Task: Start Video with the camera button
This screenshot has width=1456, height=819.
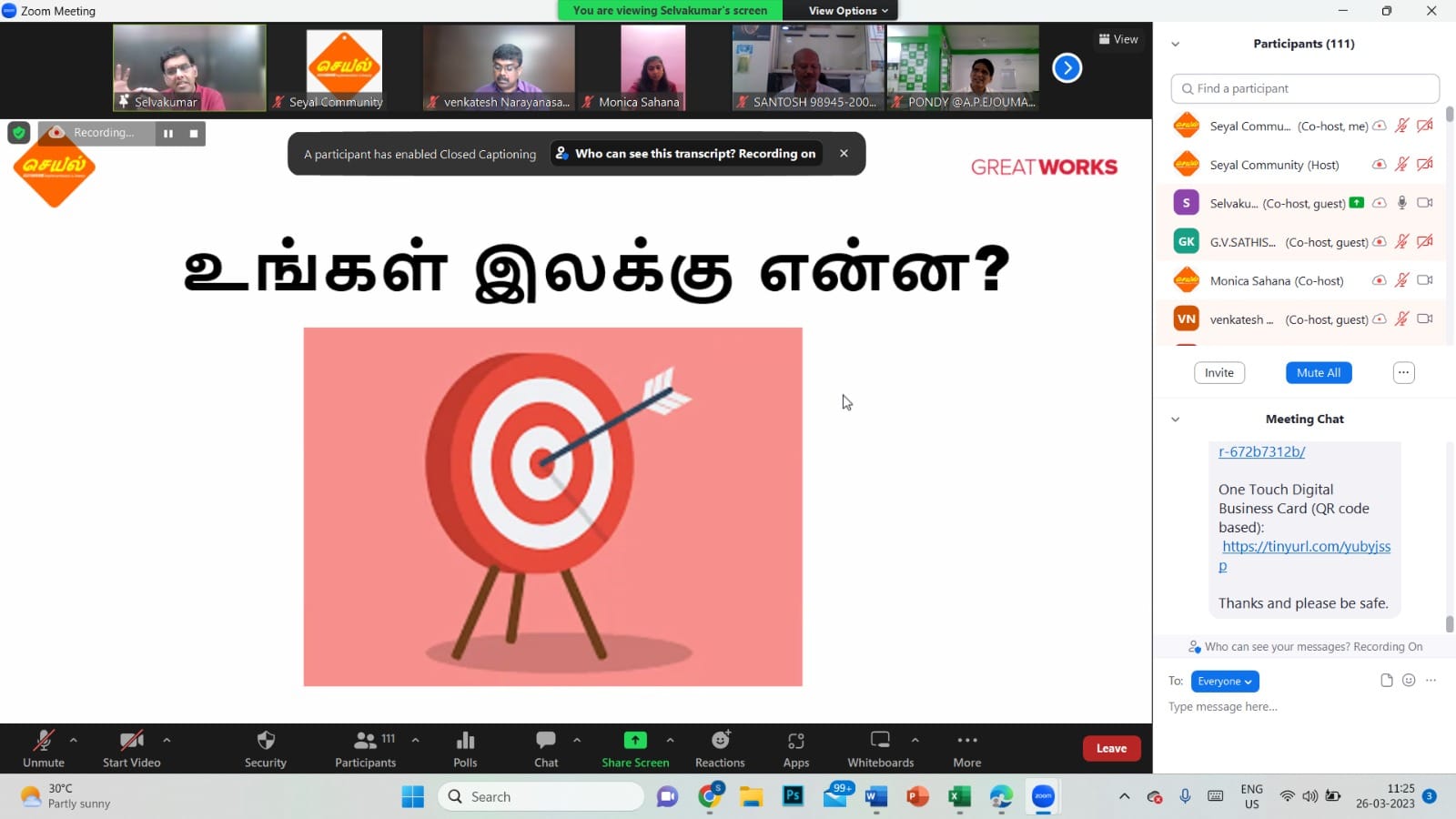Action: coord(131,741)
